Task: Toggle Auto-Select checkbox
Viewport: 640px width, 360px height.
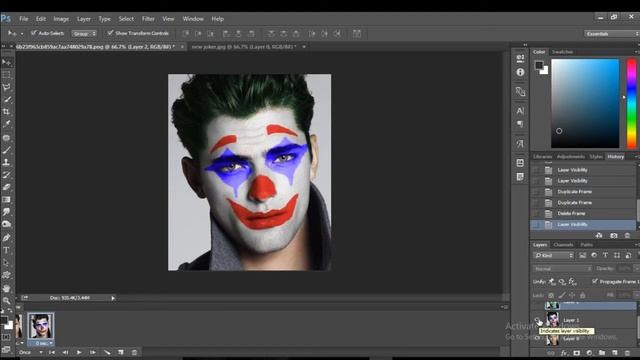Action: (x=33, y=33)
